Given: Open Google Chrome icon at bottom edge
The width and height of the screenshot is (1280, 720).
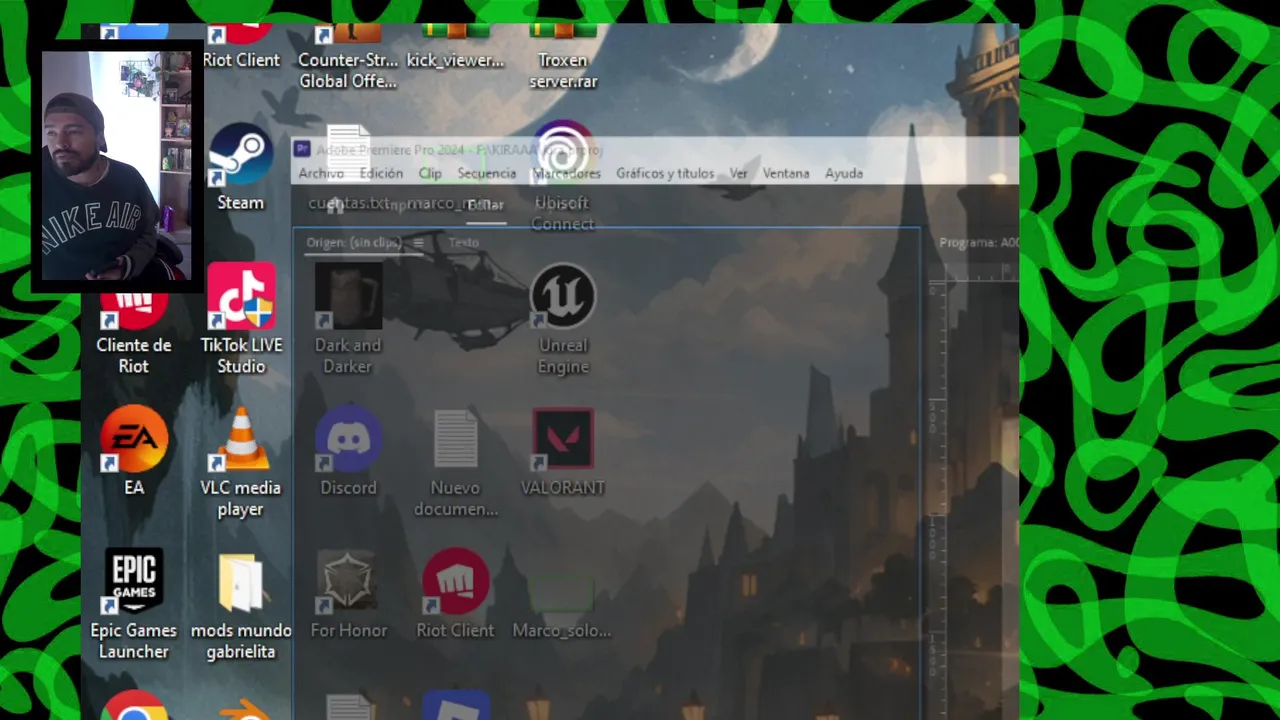Looking at the screenshot, I should click(x=134, y=705).
